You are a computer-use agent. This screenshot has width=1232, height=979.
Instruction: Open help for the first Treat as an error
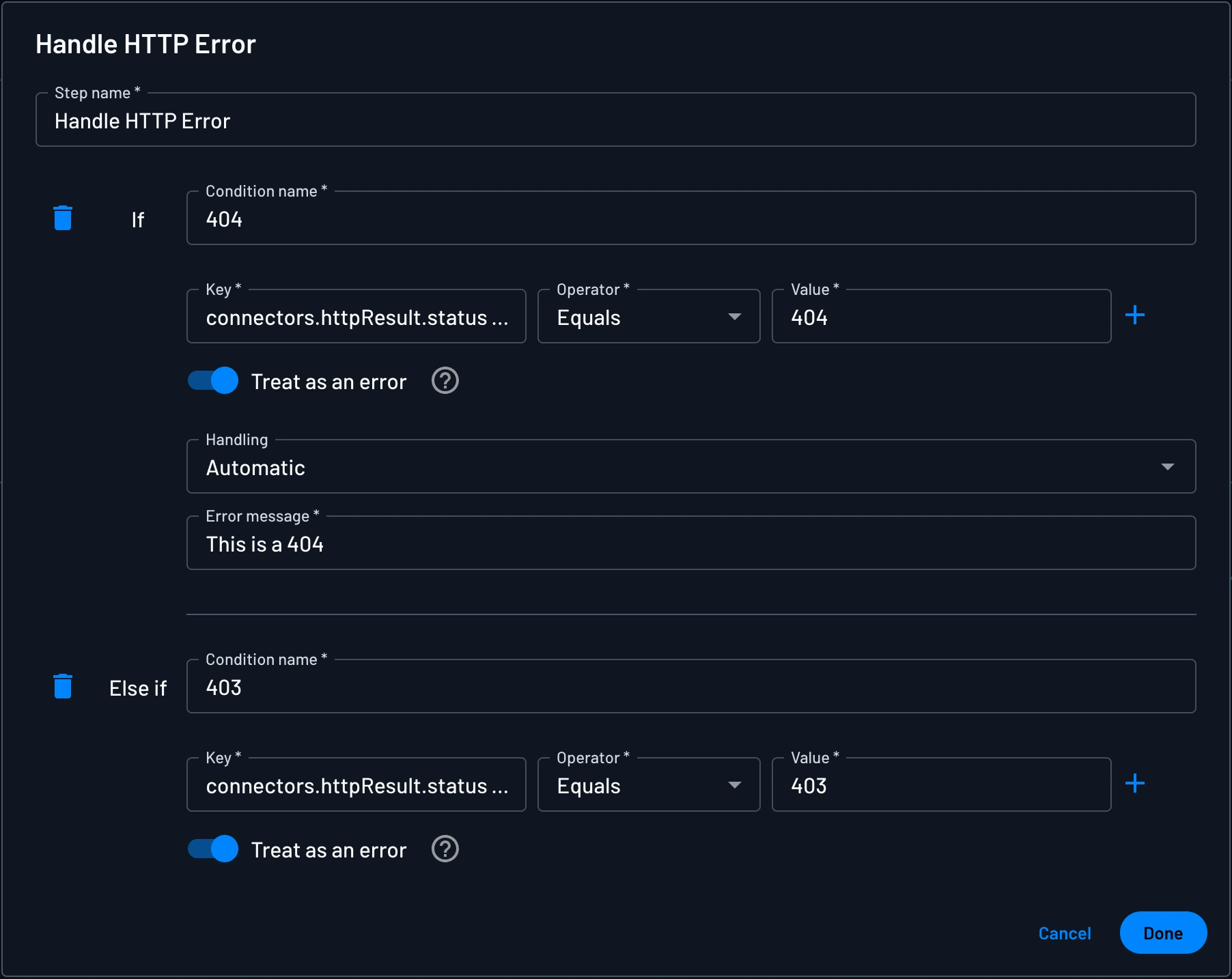[x=445, y=381]
